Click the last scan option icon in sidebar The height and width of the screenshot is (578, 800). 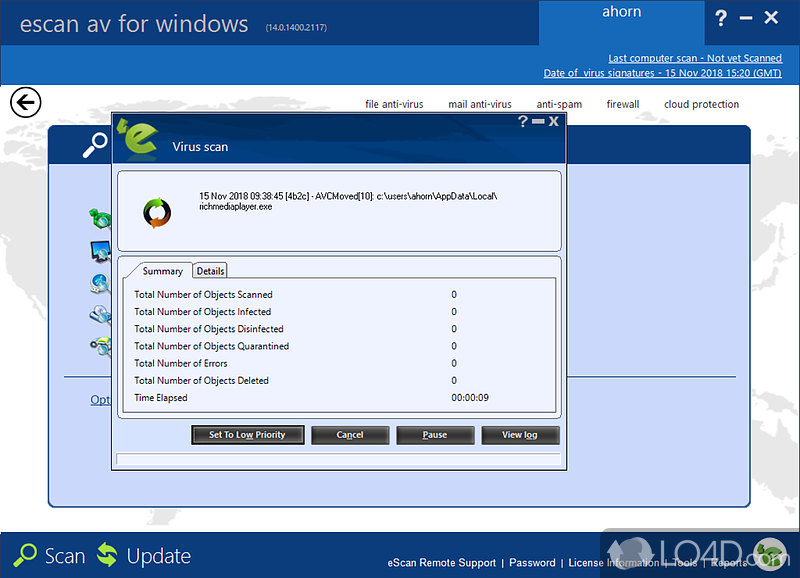pyautogui.click(x=101, y=346)
